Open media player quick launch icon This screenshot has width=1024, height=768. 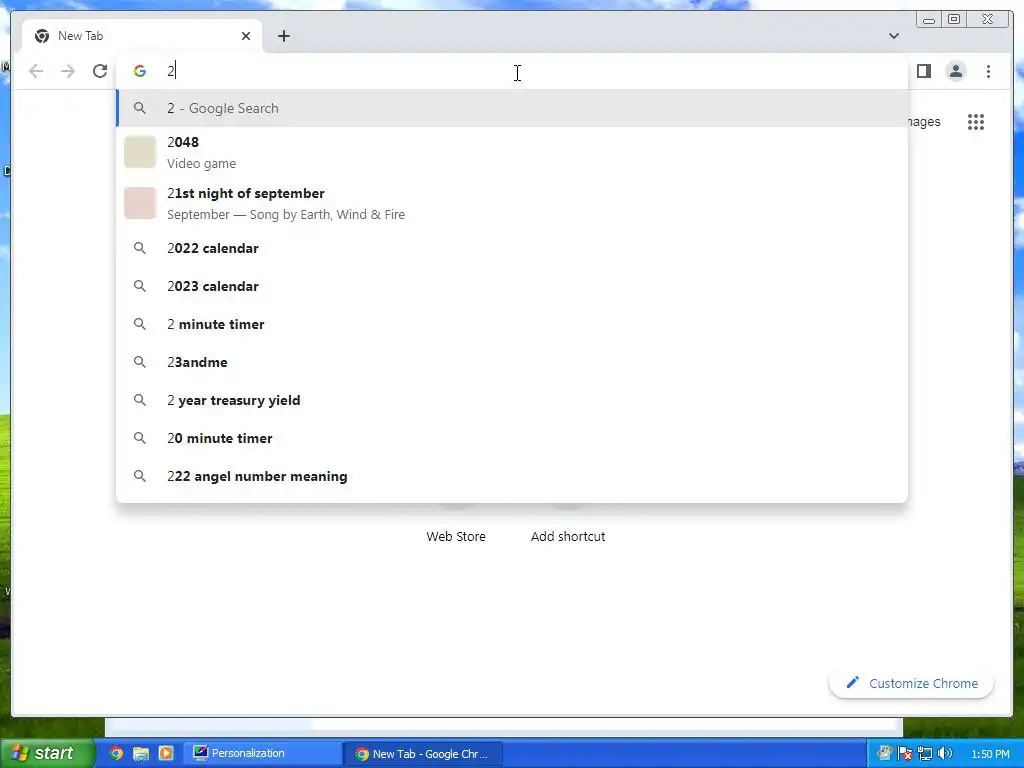tap(166, 753)
